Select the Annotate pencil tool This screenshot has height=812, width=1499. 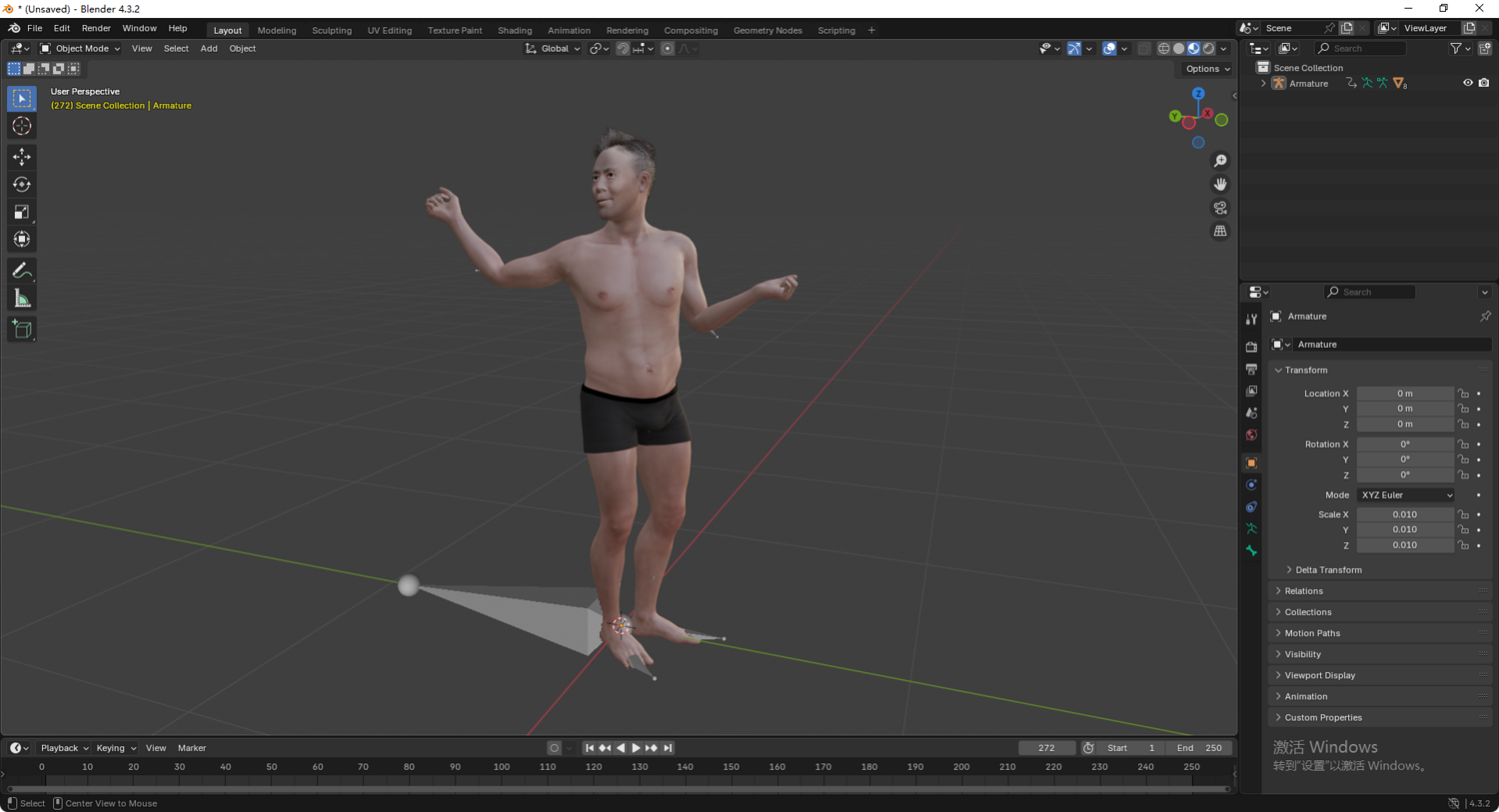click(x=21, y=271)
